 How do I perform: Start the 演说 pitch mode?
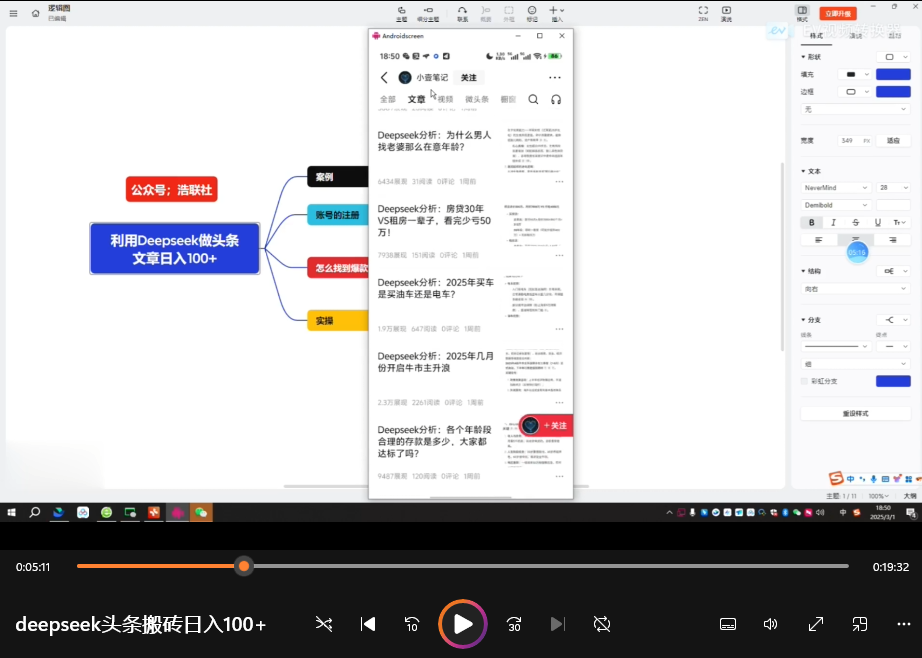click(727, 14)
